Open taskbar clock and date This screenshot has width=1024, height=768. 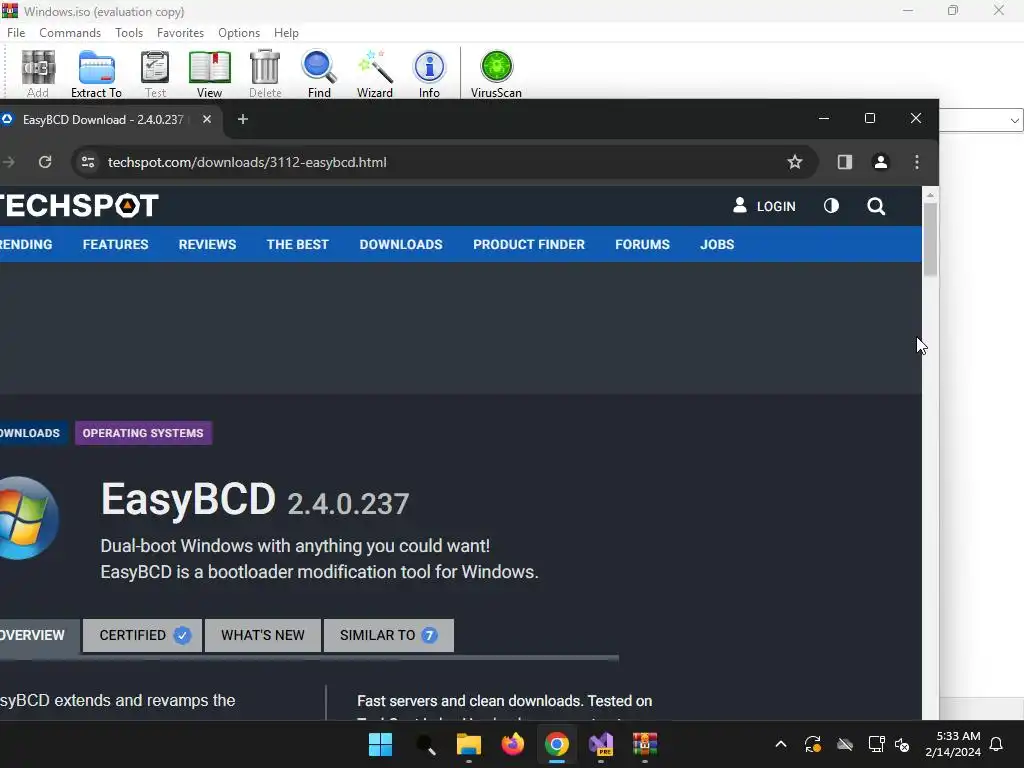click(x=953, y=744)
